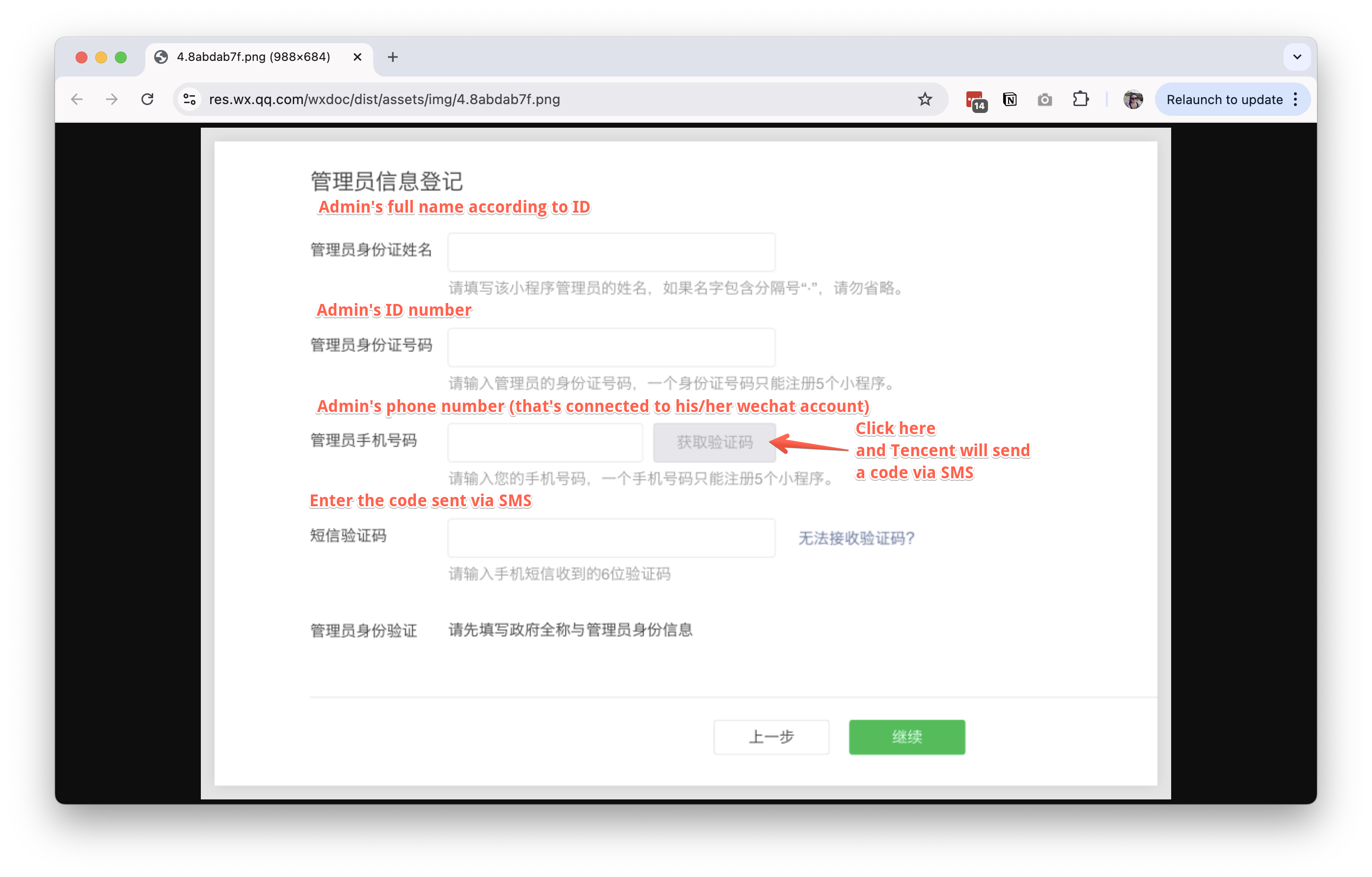Click the 上一步 previous step button

coord(771,737)
